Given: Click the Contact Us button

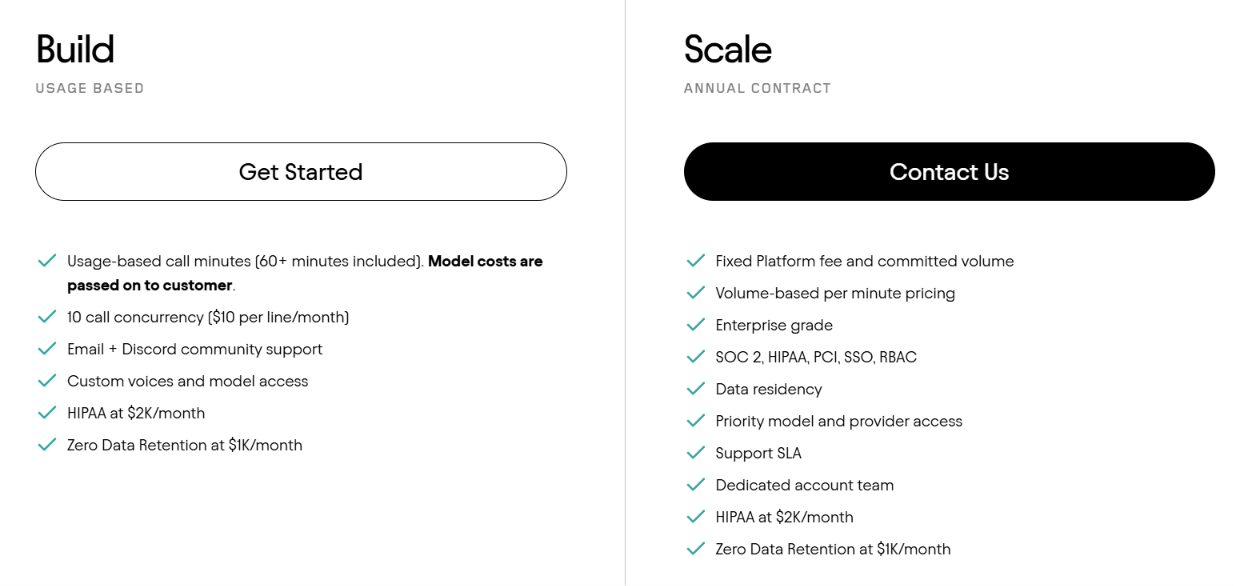Looking at the screenshot, I should pos(949,171).
